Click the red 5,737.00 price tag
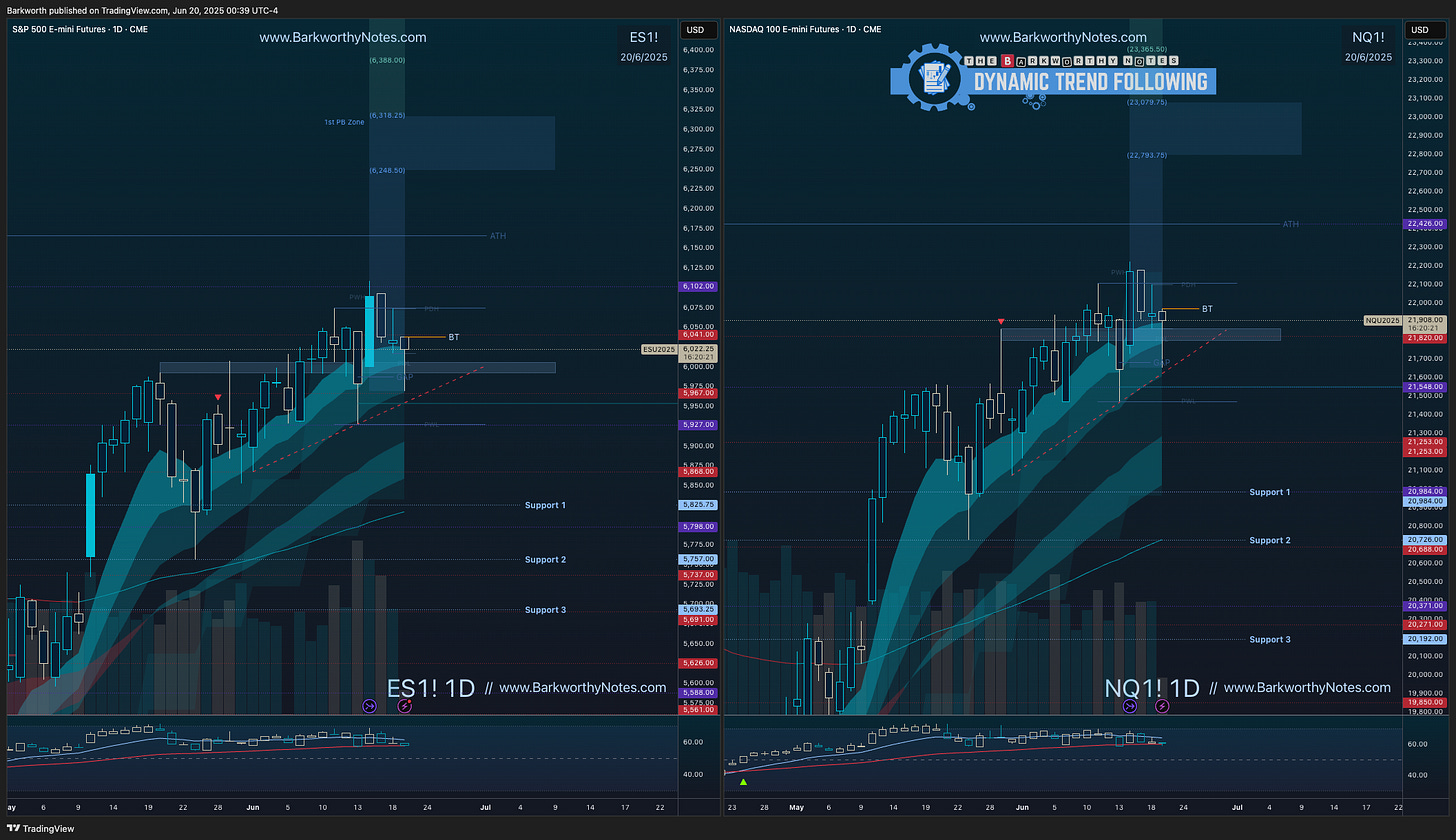The image size is (1456, 840). click(x=697, y=575)
